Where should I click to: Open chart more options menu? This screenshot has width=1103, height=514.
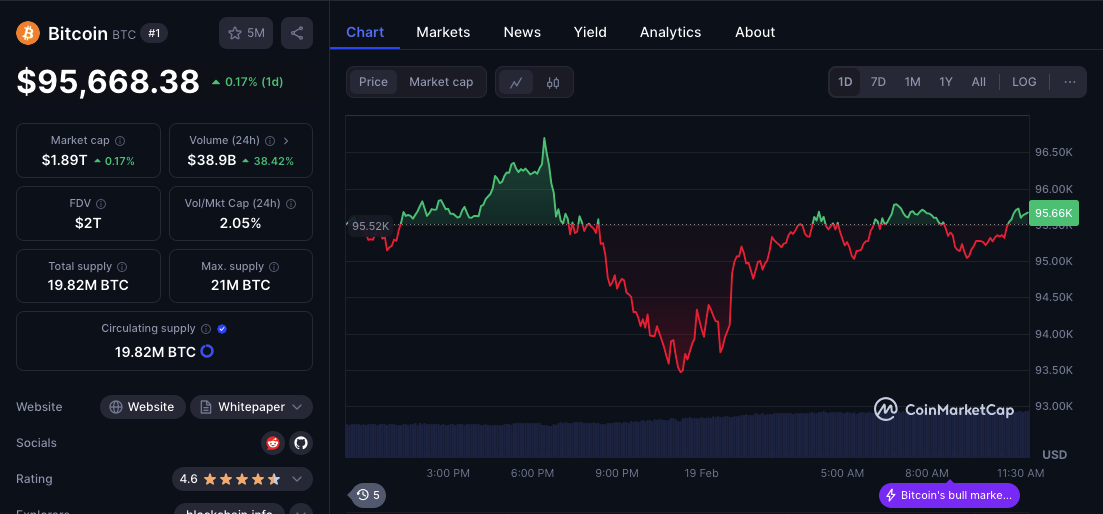(x=1070, y=82)
